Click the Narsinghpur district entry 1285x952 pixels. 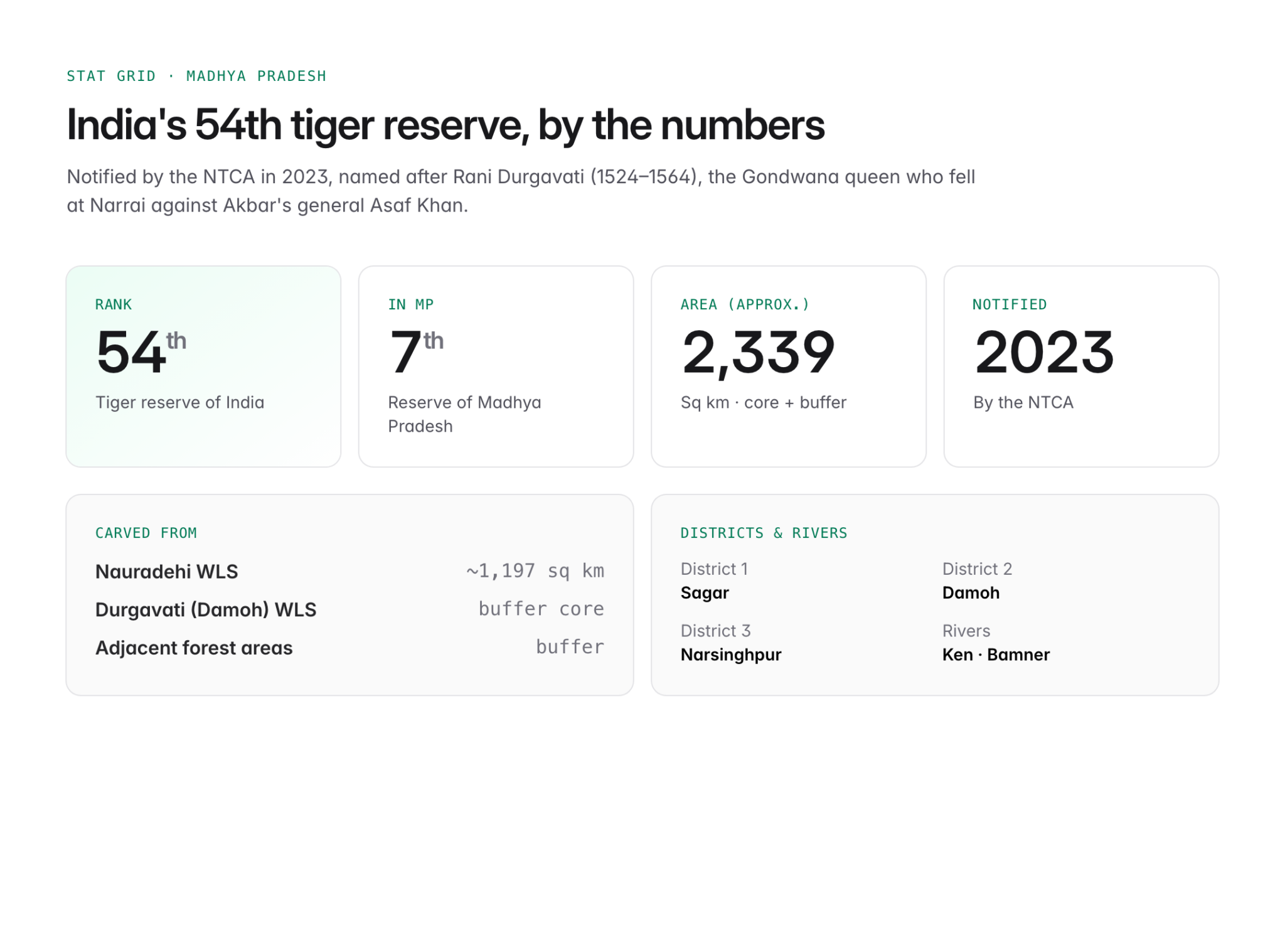731,643
